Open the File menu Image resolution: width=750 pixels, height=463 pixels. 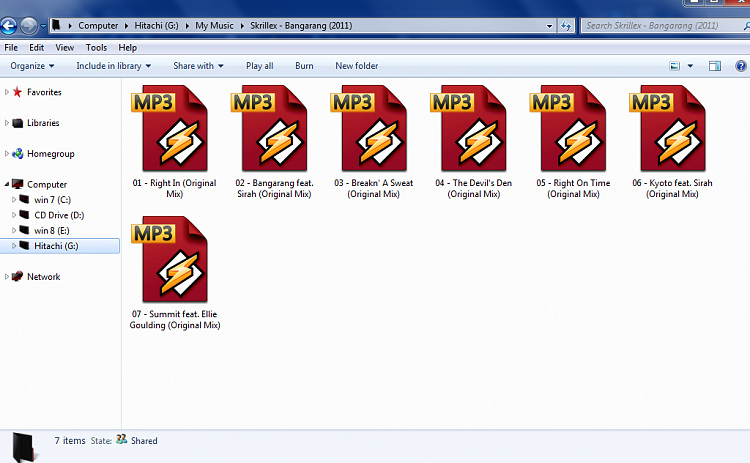tap(11, 47)
